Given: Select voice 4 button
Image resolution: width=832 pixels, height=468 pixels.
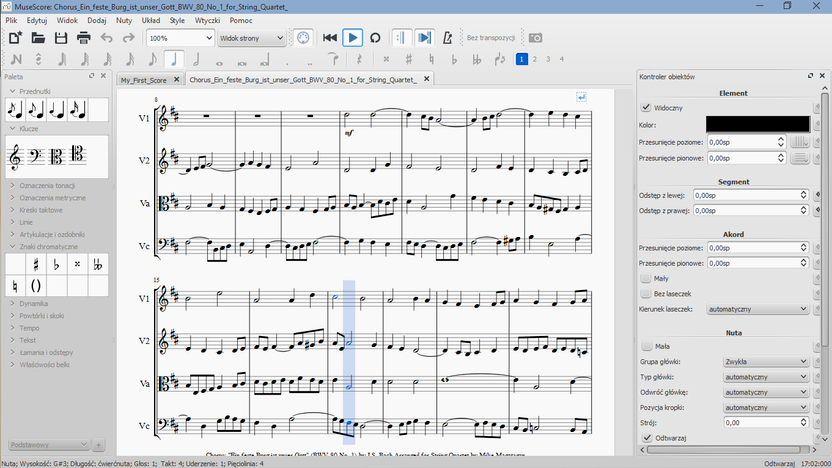Looking at the screenshot, I should tap(561, 59).
